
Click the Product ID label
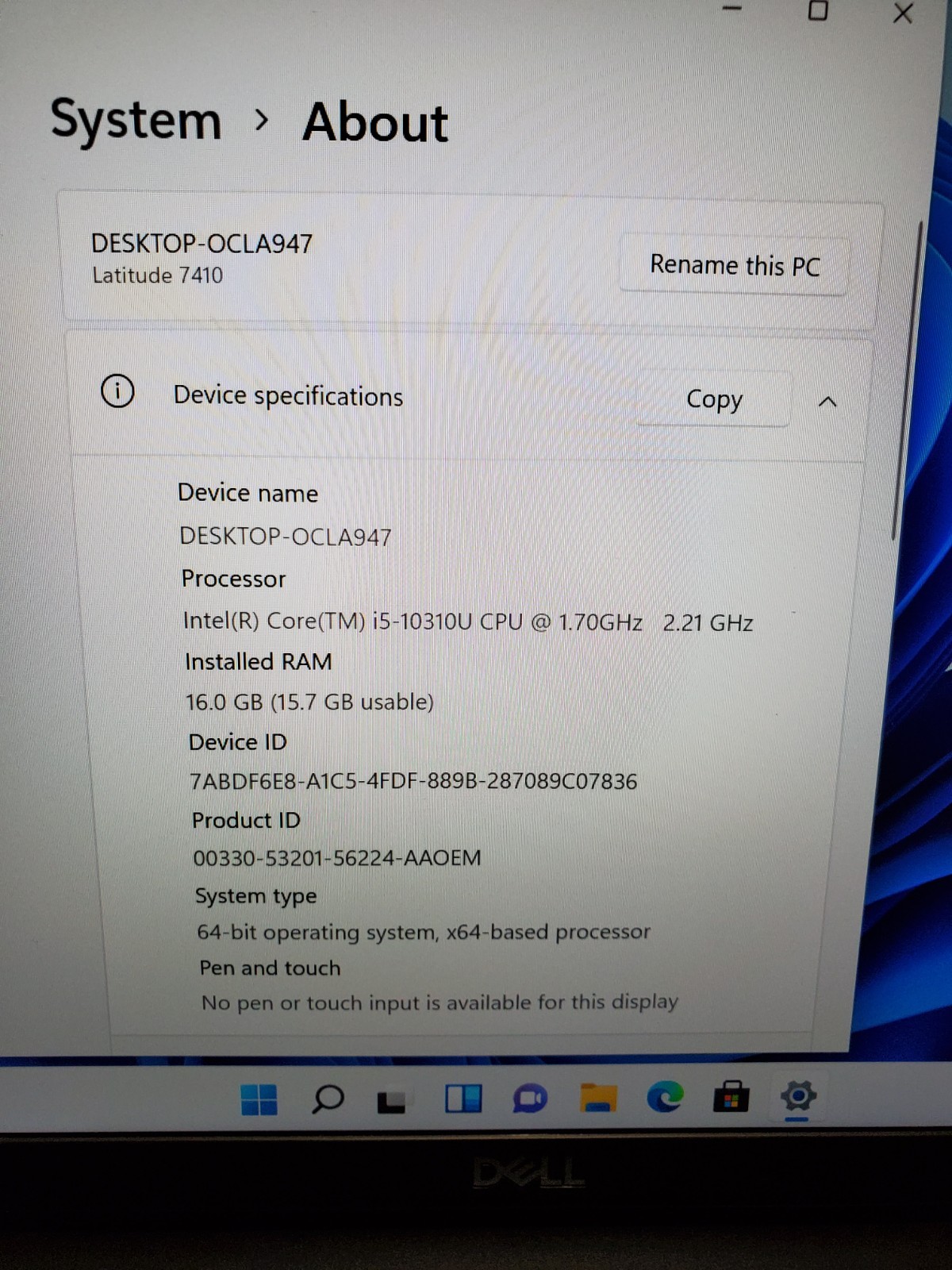coord(246,820)
